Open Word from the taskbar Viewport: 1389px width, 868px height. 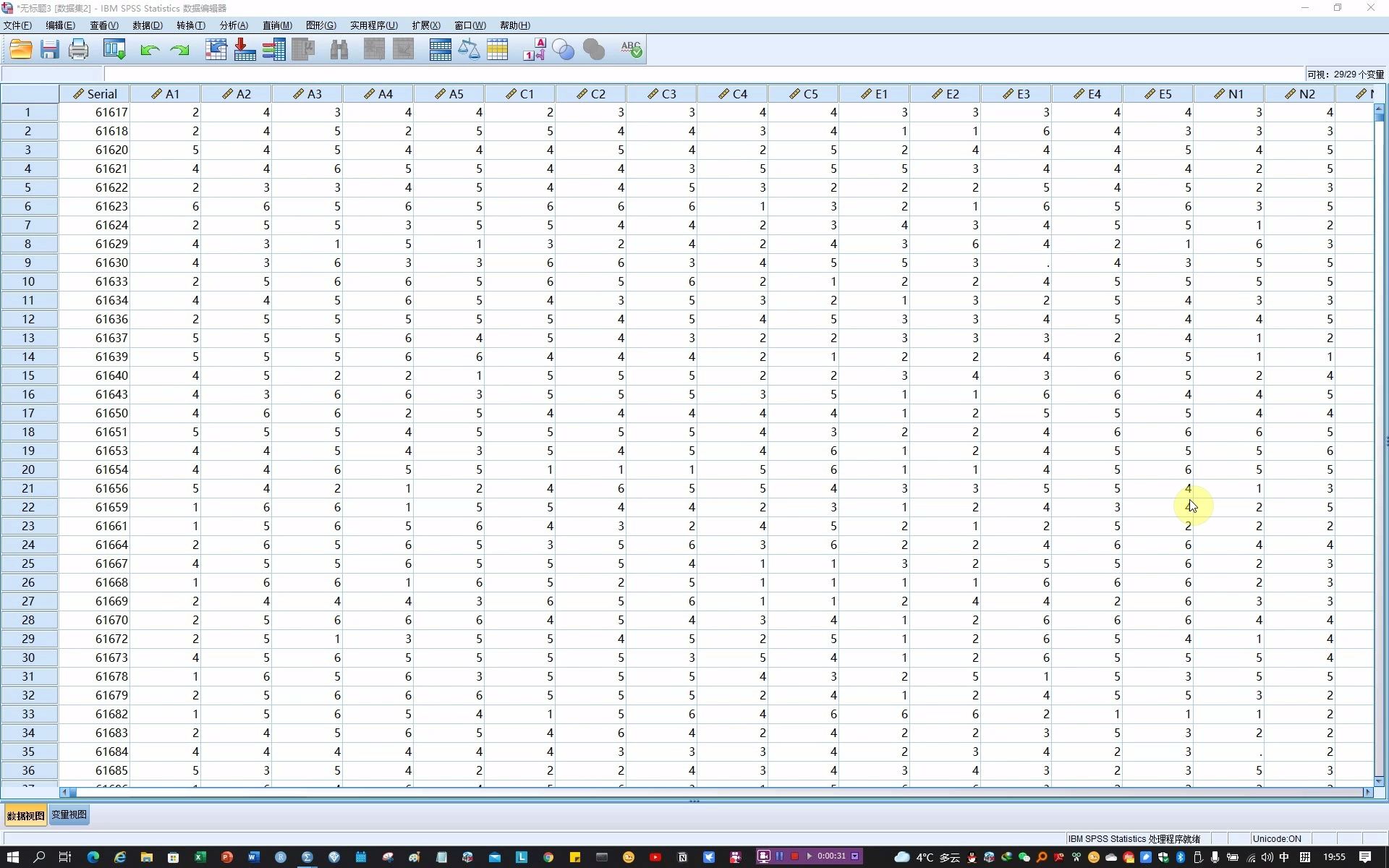click(x=253, y=857)
